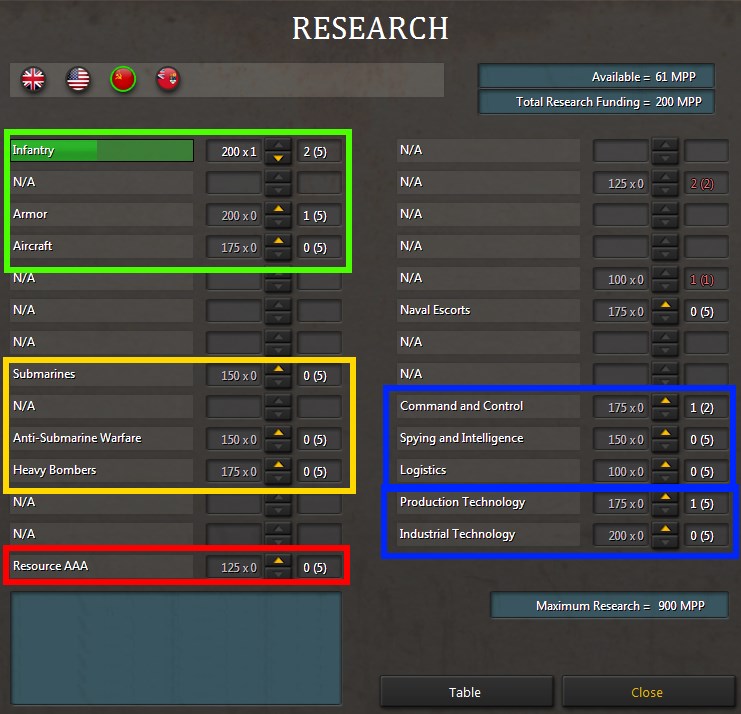The image size is (741, 714).
Task: Select the Production Technology row
Action: tap(489, 502)
